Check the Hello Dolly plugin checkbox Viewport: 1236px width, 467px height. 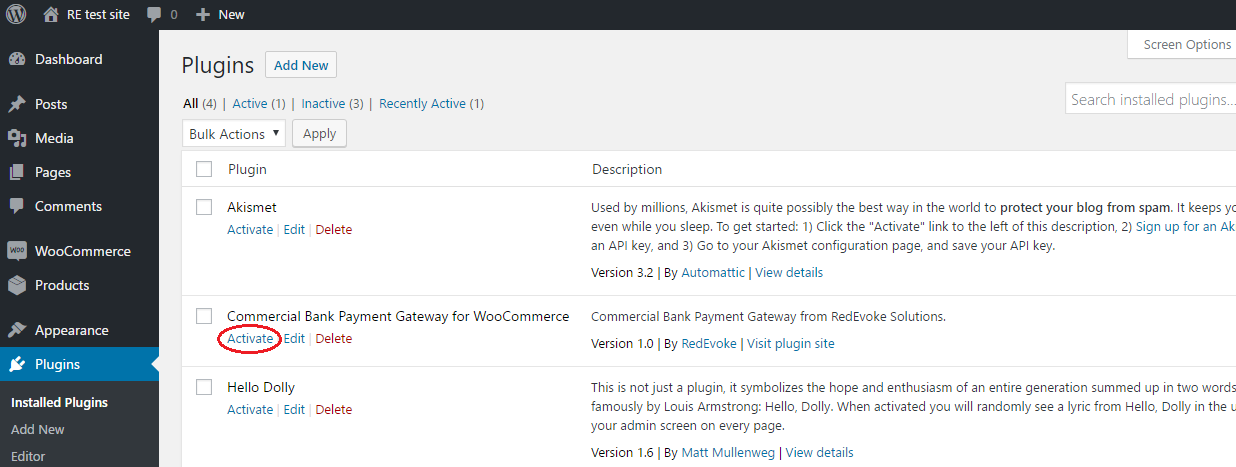tap(204, 387)
